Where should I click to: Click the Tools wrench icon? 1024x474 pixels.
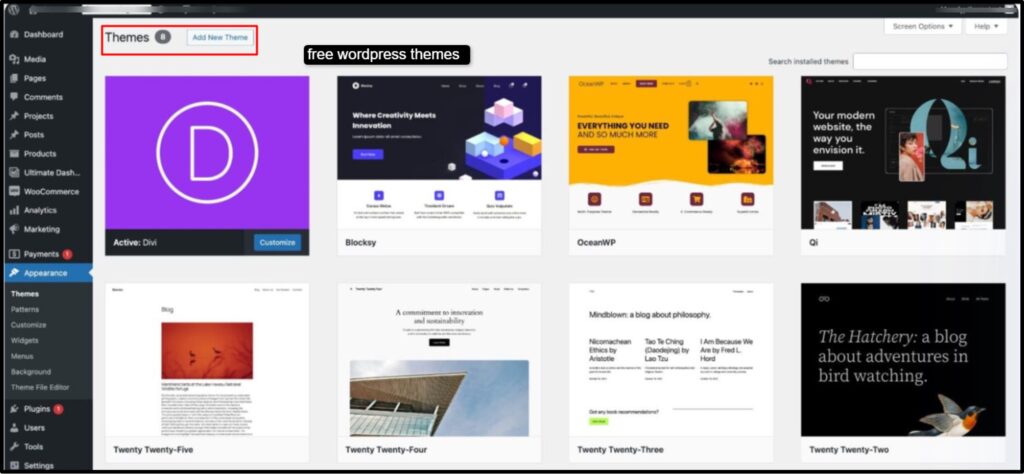[14, 447]
